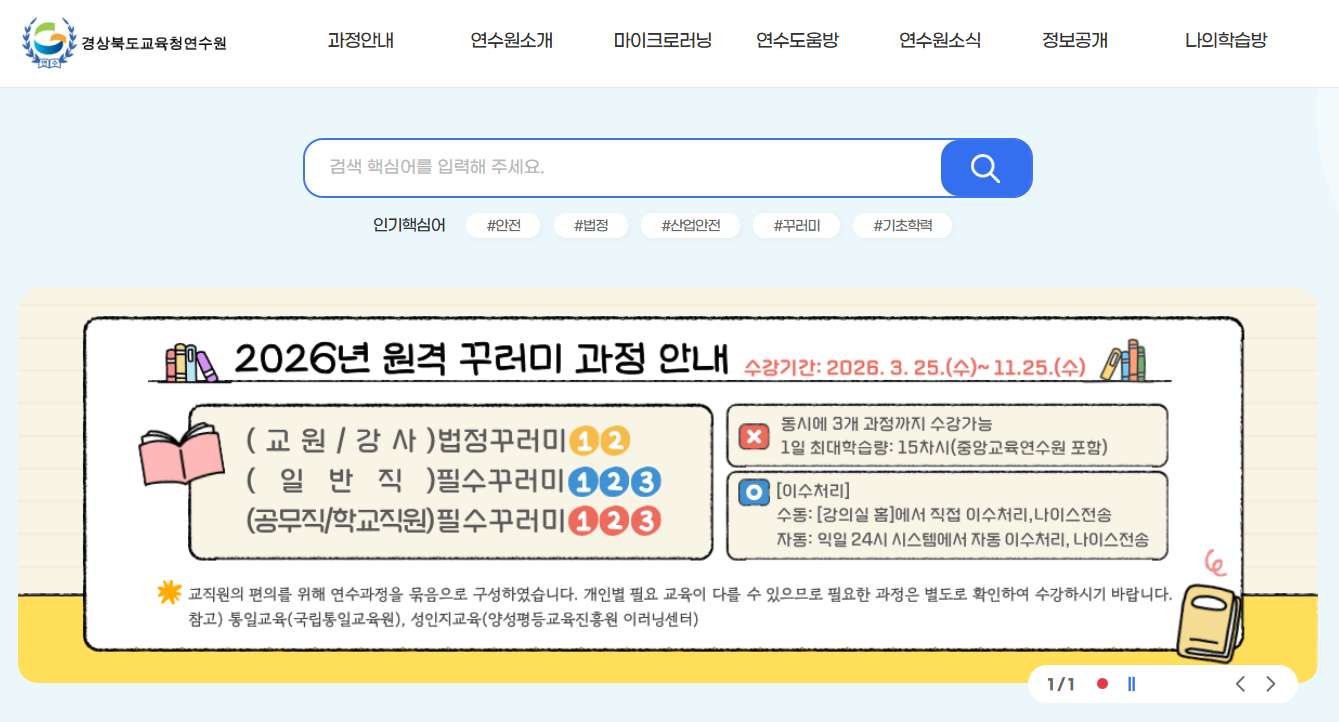Open the 마이크로러닝 menu
1339x722 pixels.
click(x=663, y=41)
